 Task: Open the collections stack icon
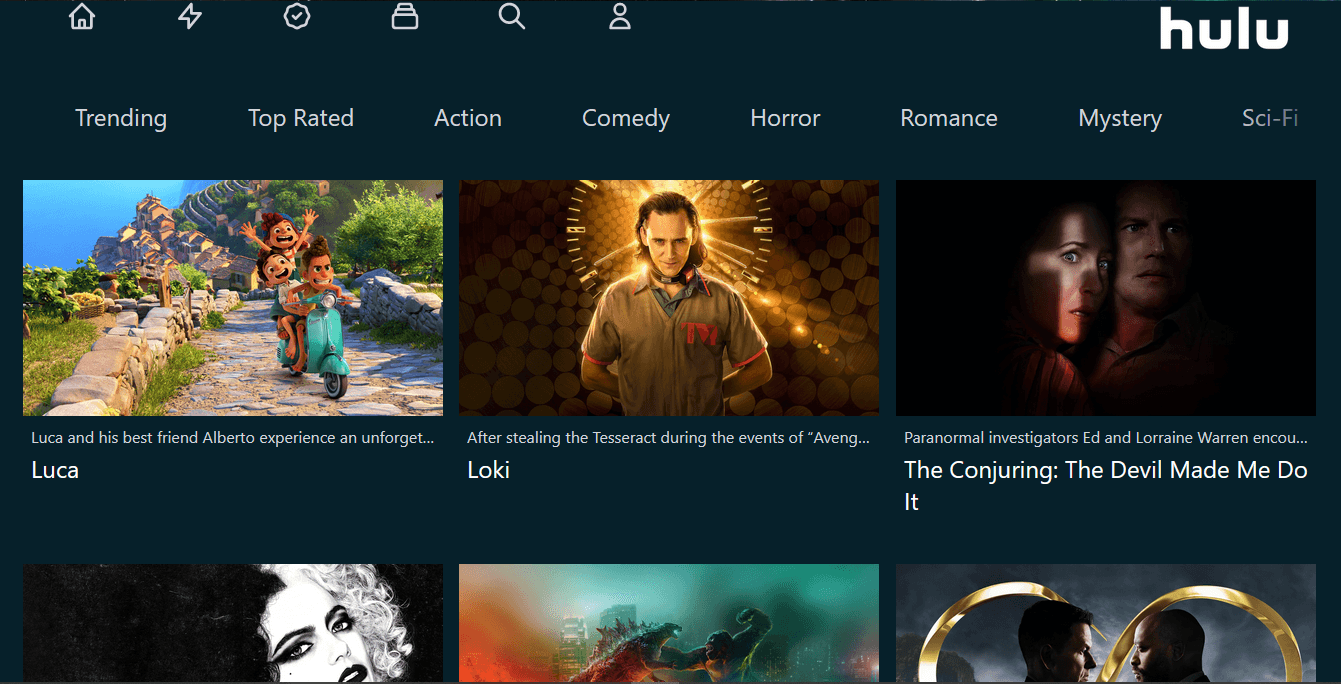405,17
